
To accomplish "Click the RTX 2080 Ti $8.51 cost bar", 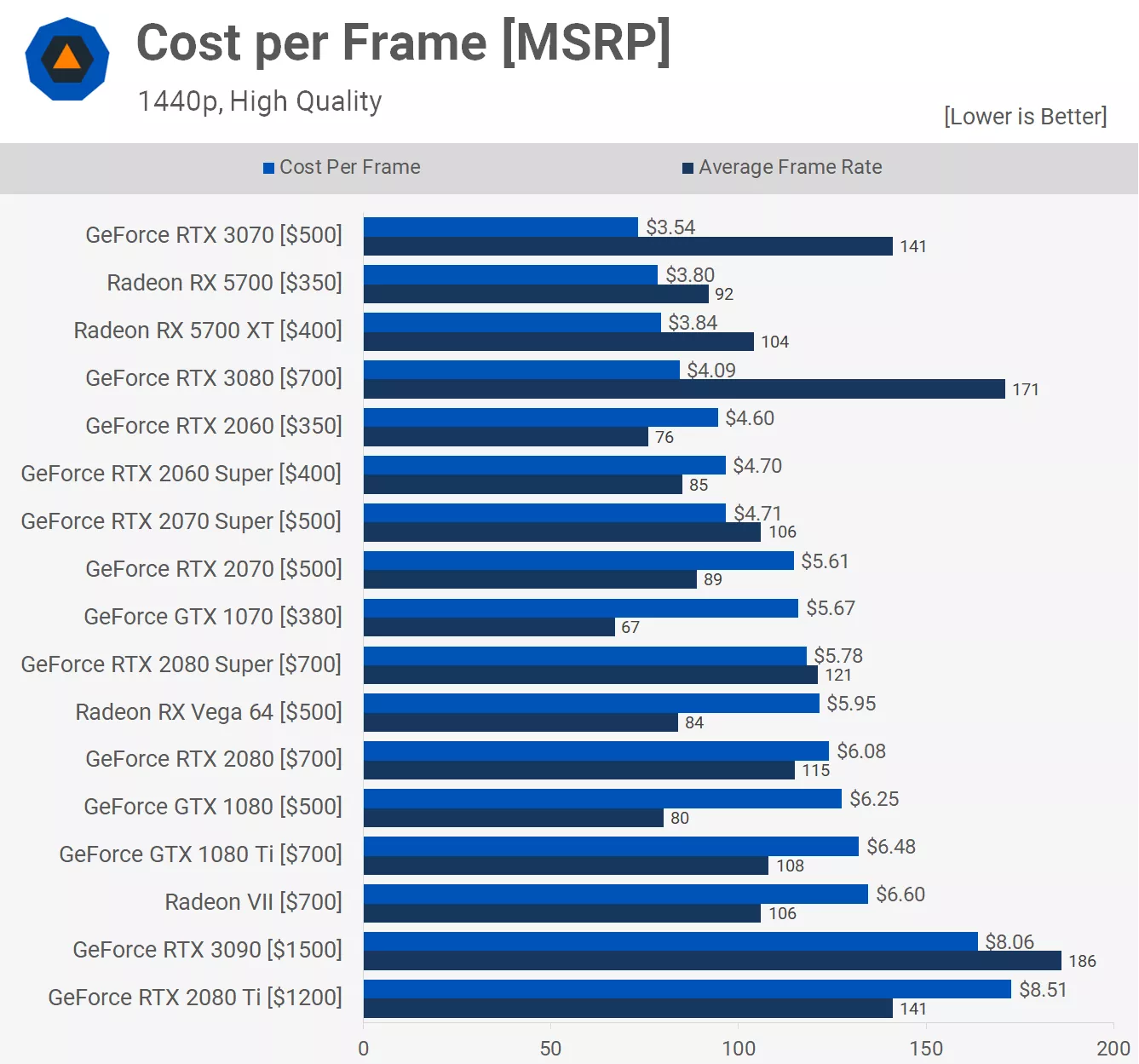I will [x=687, y=989].
